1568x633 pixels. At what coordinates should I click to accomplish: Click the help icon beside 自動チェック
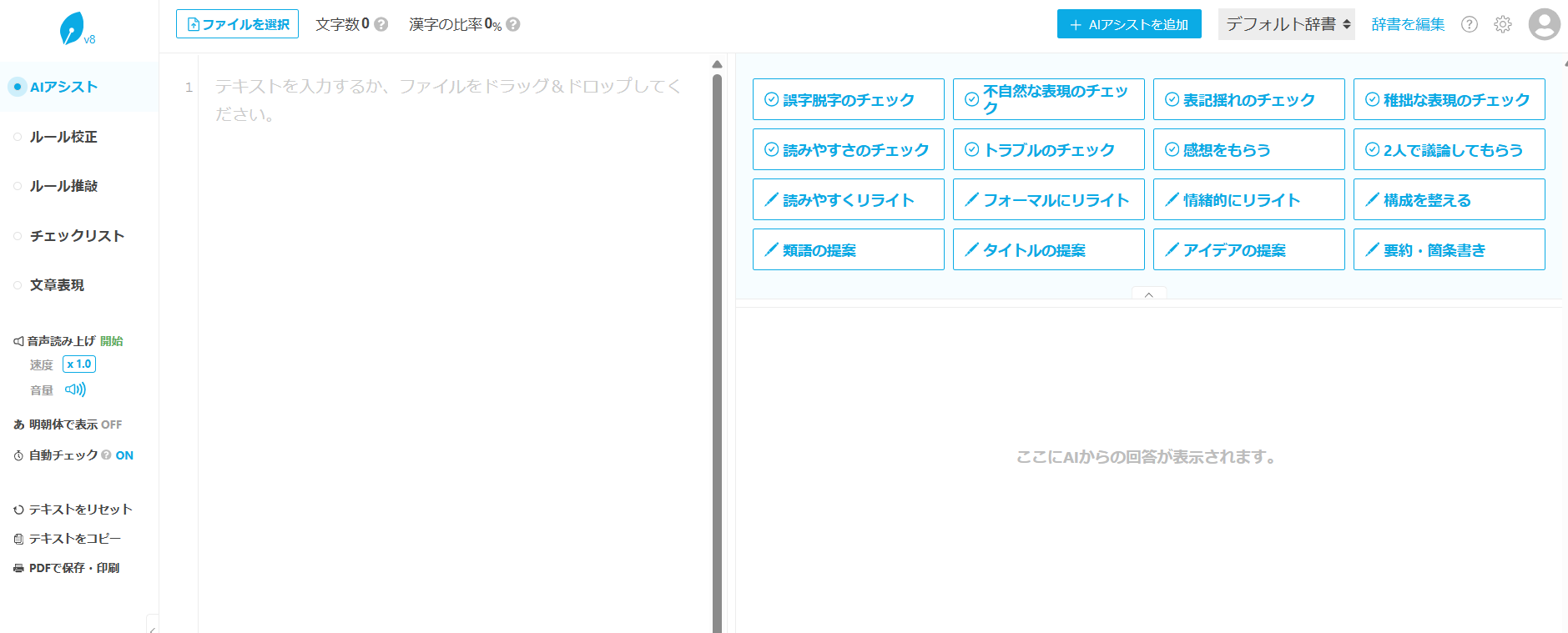106,455
